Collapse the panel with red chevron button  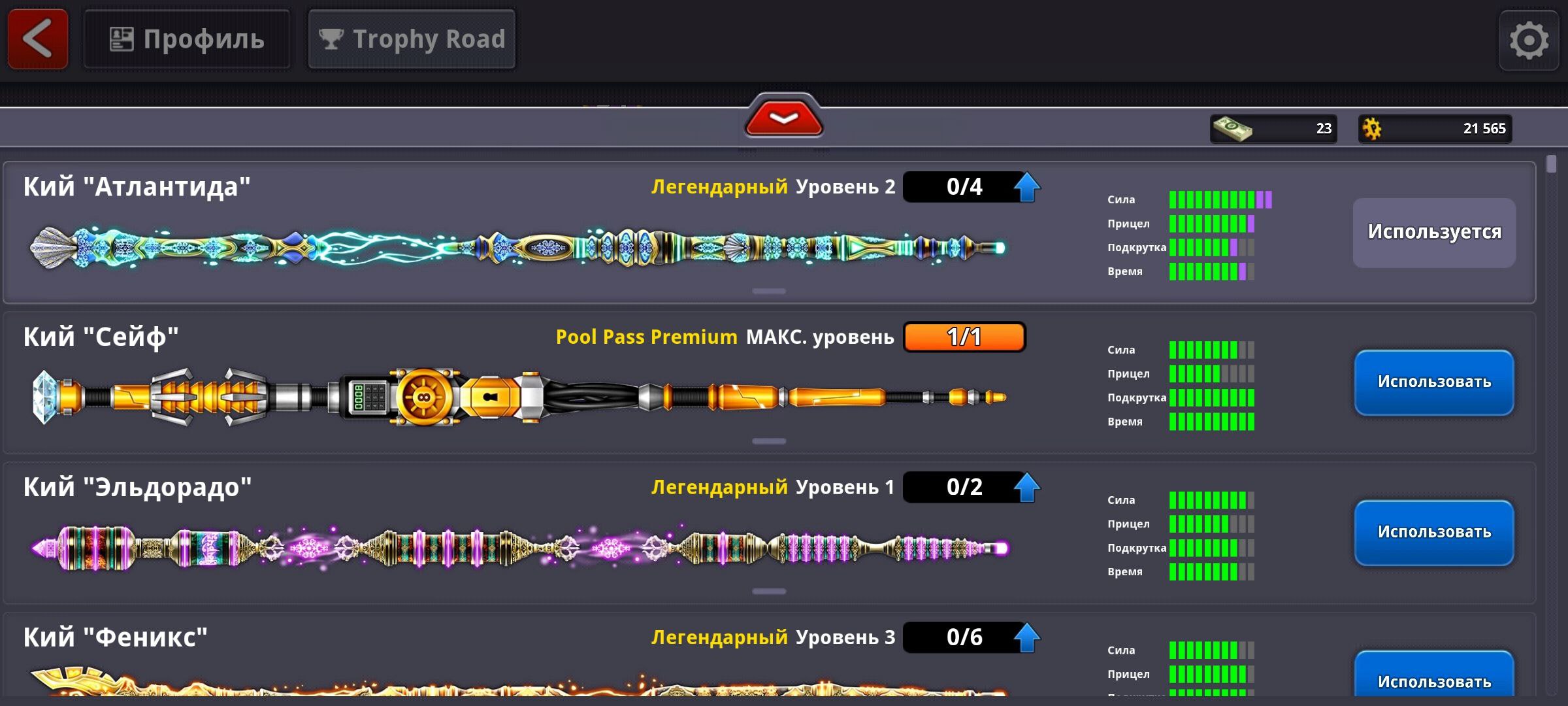click(784, 118)
